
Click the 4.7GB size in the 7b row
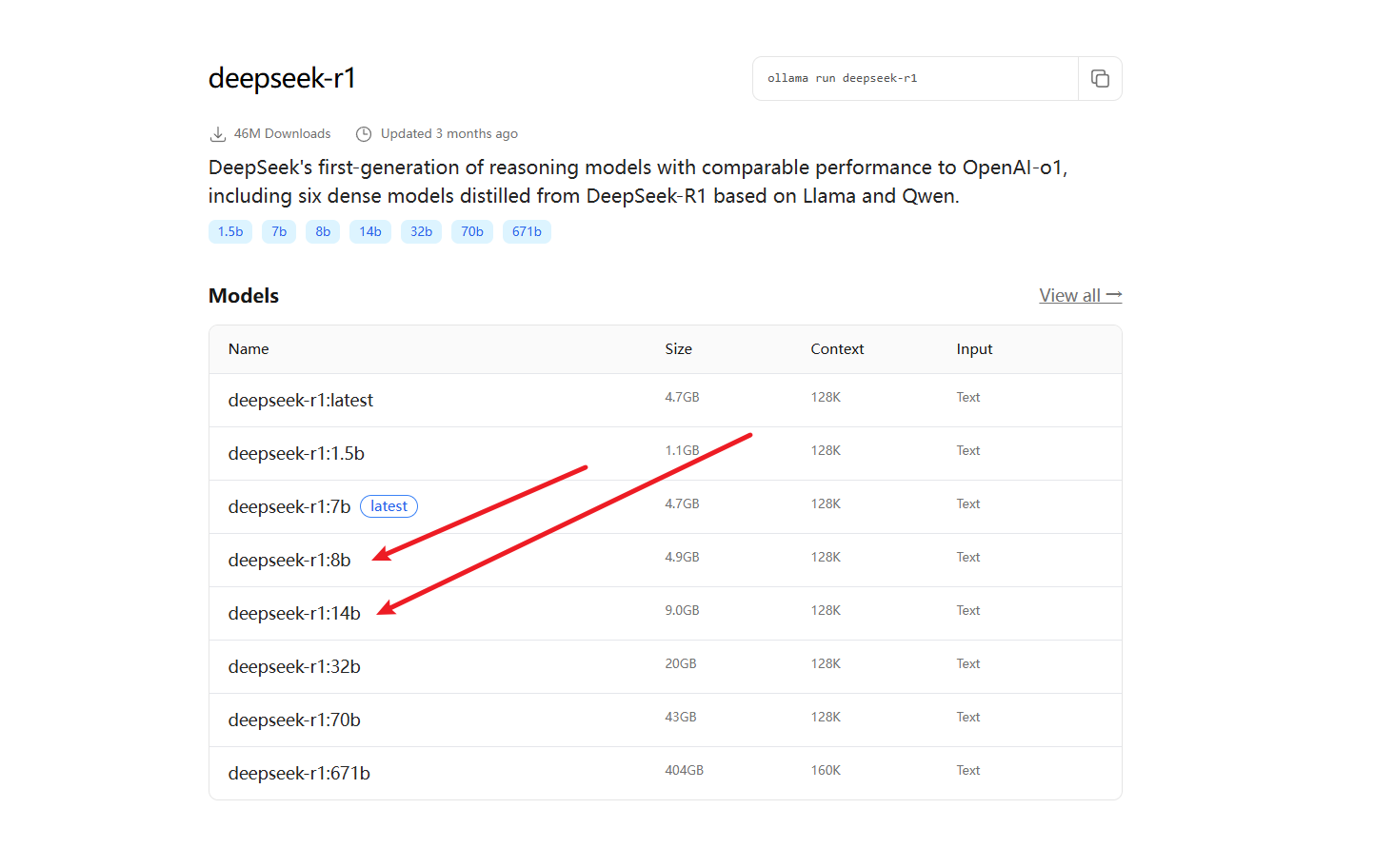coord(682,503)
